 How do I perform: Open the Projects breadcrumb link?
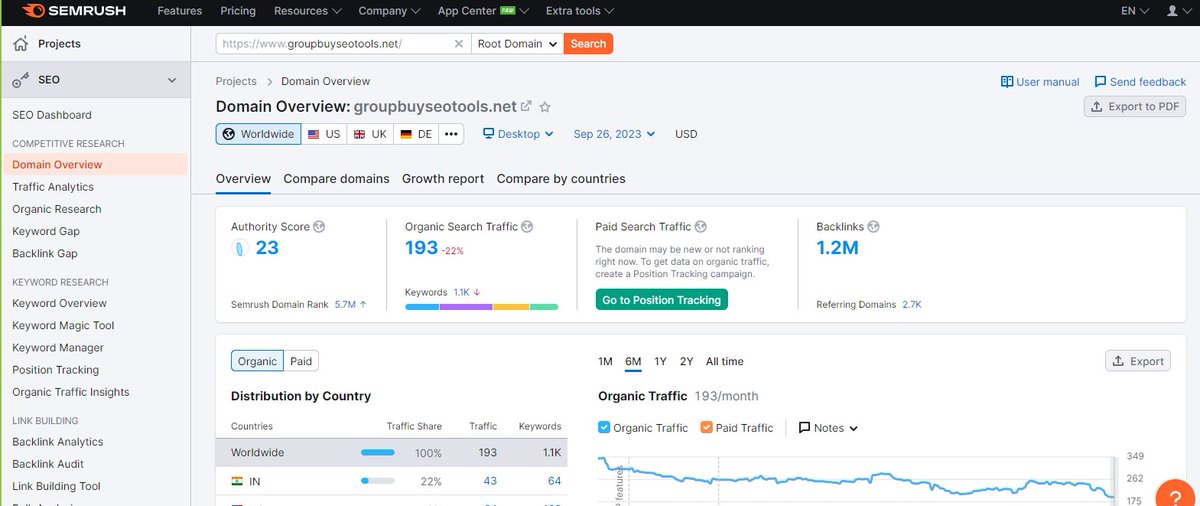click(236, 82)
